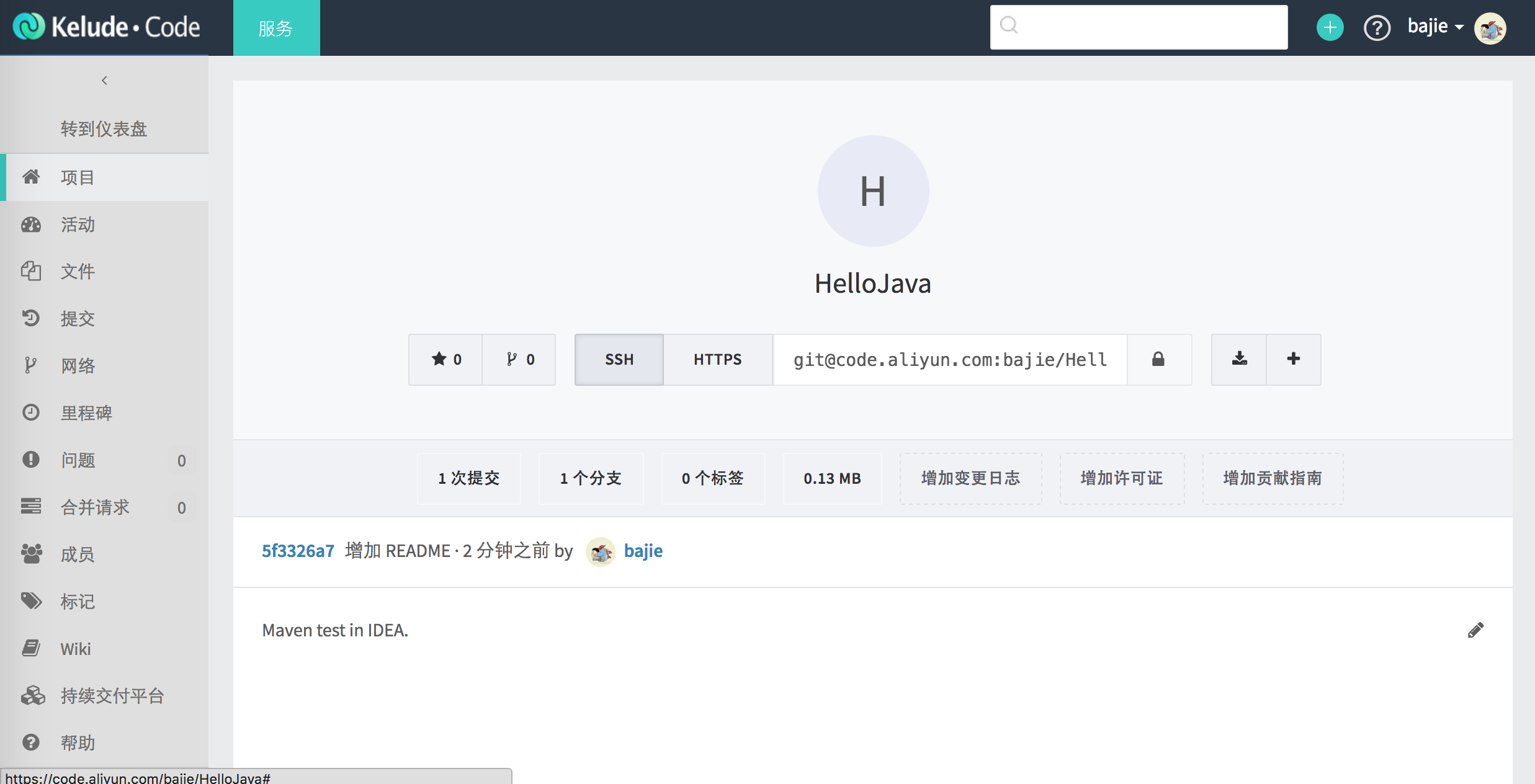Open the project Wiki section

76,649
